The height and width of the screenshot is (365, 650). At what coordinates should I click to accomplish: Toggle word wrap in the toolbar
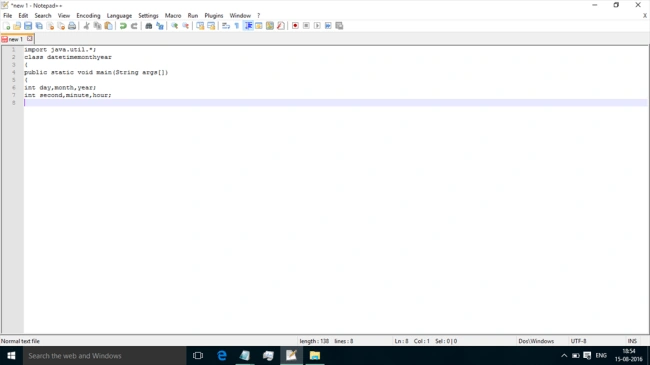(226, 26)
